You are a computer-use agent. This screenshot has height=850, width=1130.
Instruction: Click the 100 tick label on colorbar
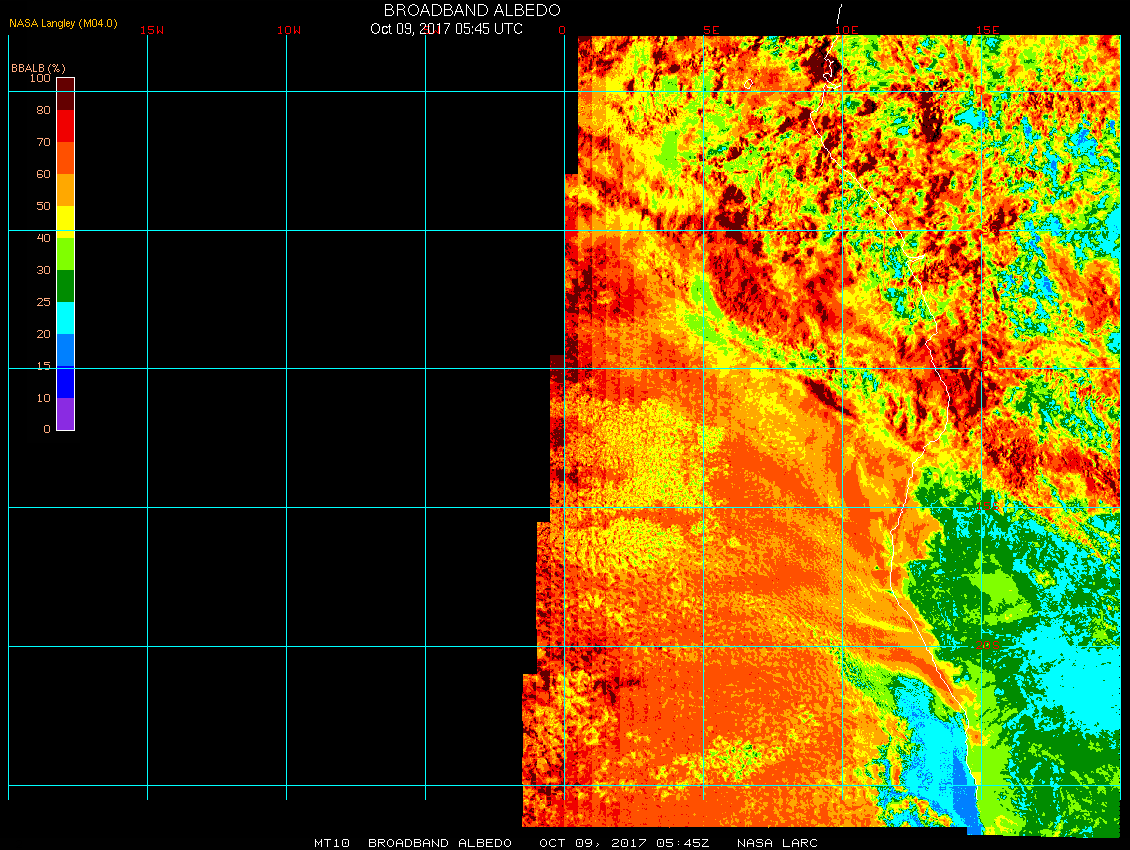(x=40, y=78)
